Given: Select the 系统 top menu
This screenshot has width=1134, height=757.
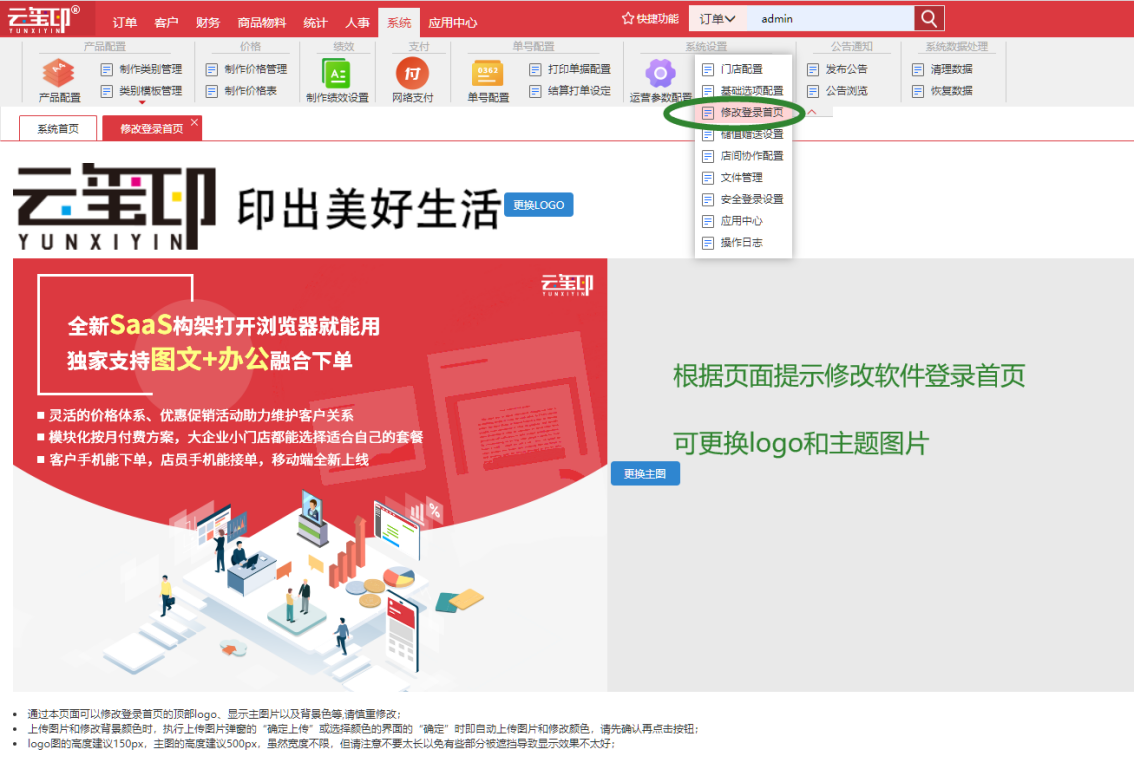Looking at the screenshot, I should coord(398,22).
